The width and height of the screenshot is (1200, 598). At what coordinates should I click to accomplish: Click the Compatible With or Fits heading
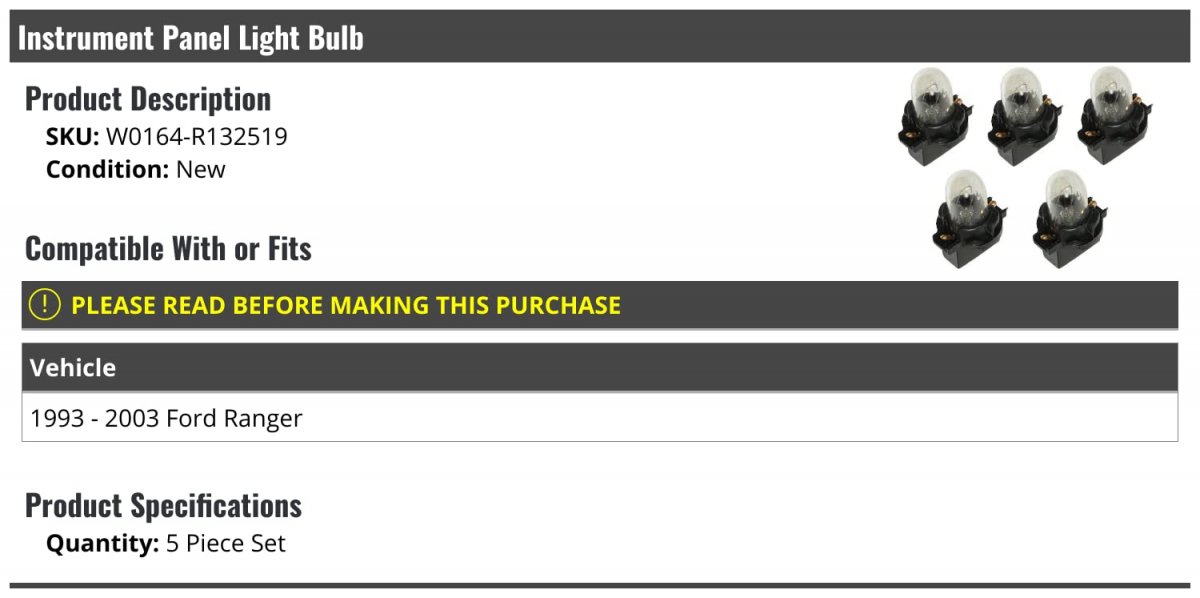168,249
